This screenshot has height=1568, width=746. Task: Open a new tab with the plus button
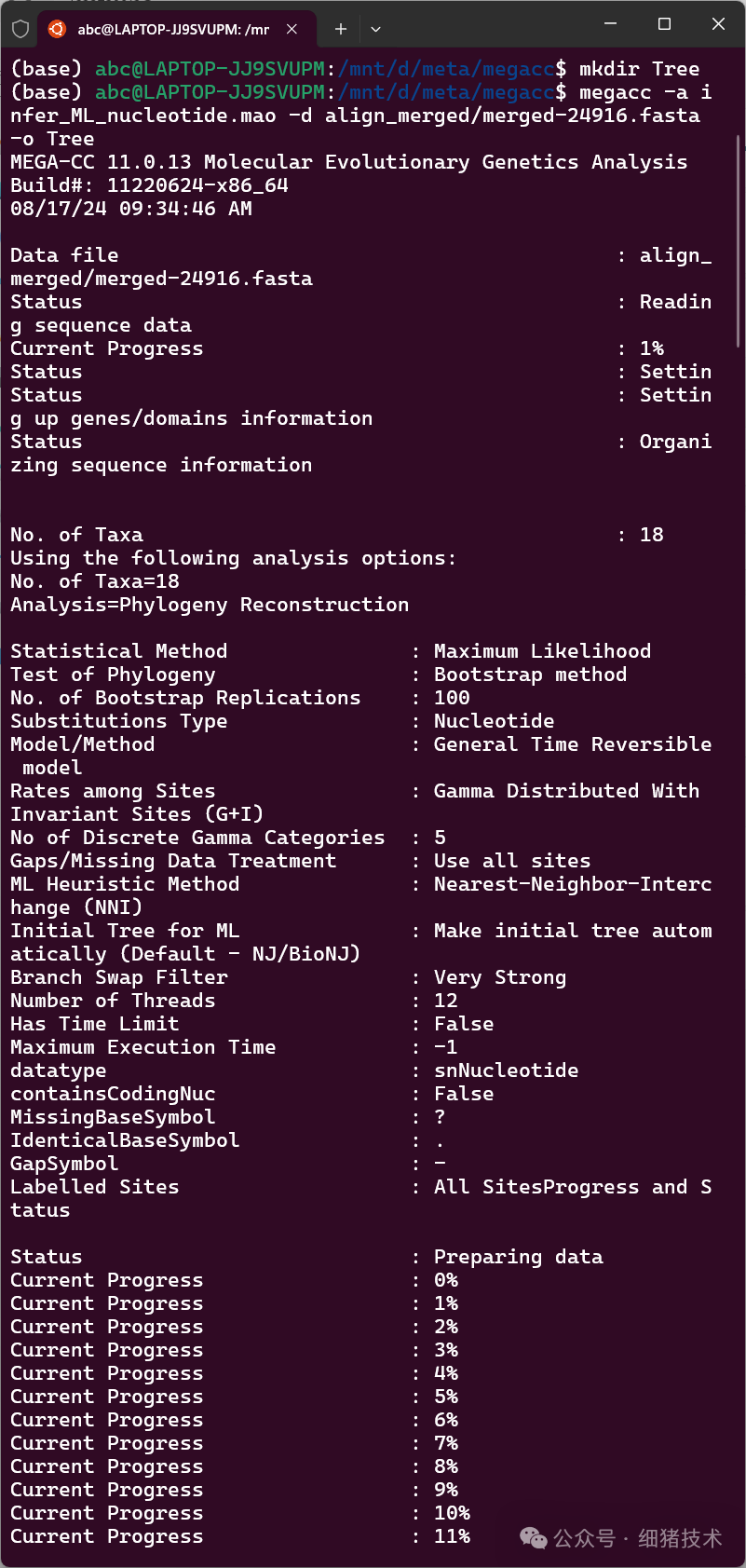click(x=341, y=29)
